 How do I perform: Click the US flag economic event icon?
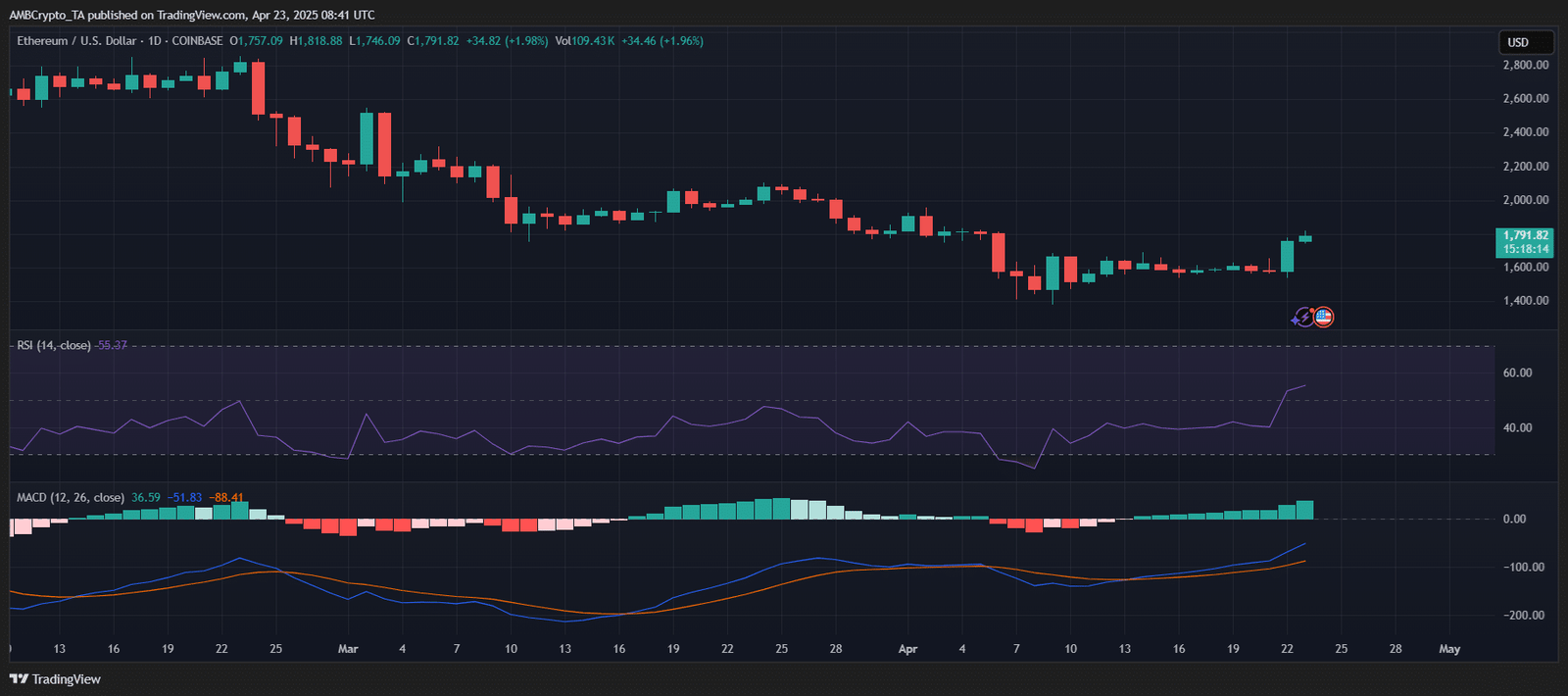1323,317
